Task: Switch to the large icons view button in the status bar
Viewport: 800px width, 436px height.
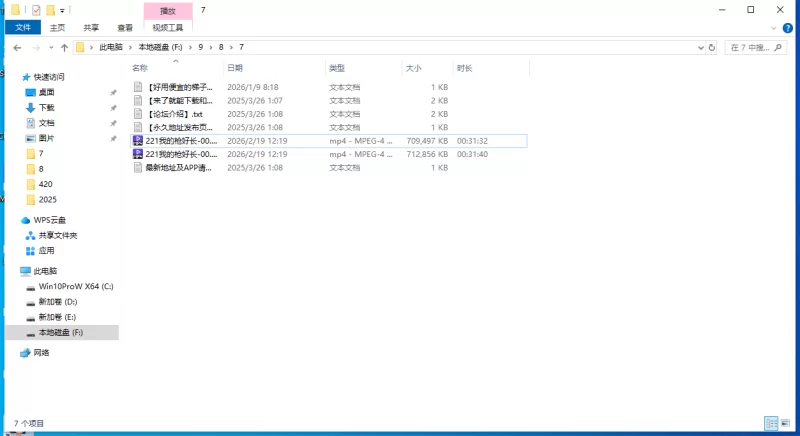Action: (786, 423)
